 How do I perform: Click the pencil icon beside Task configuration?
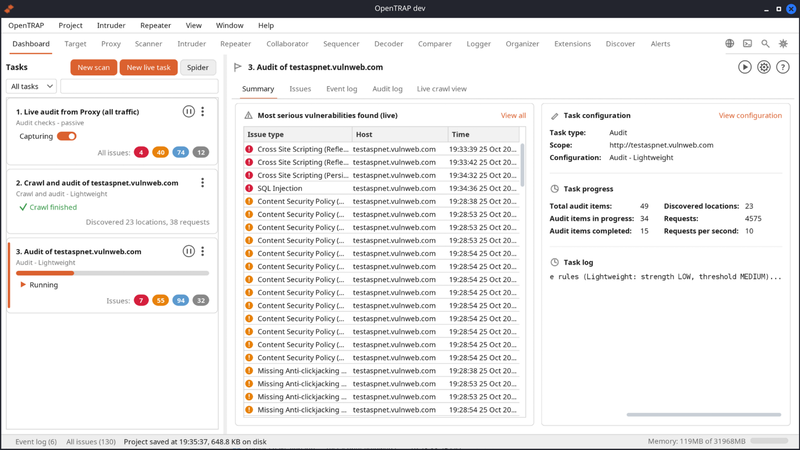555,116
